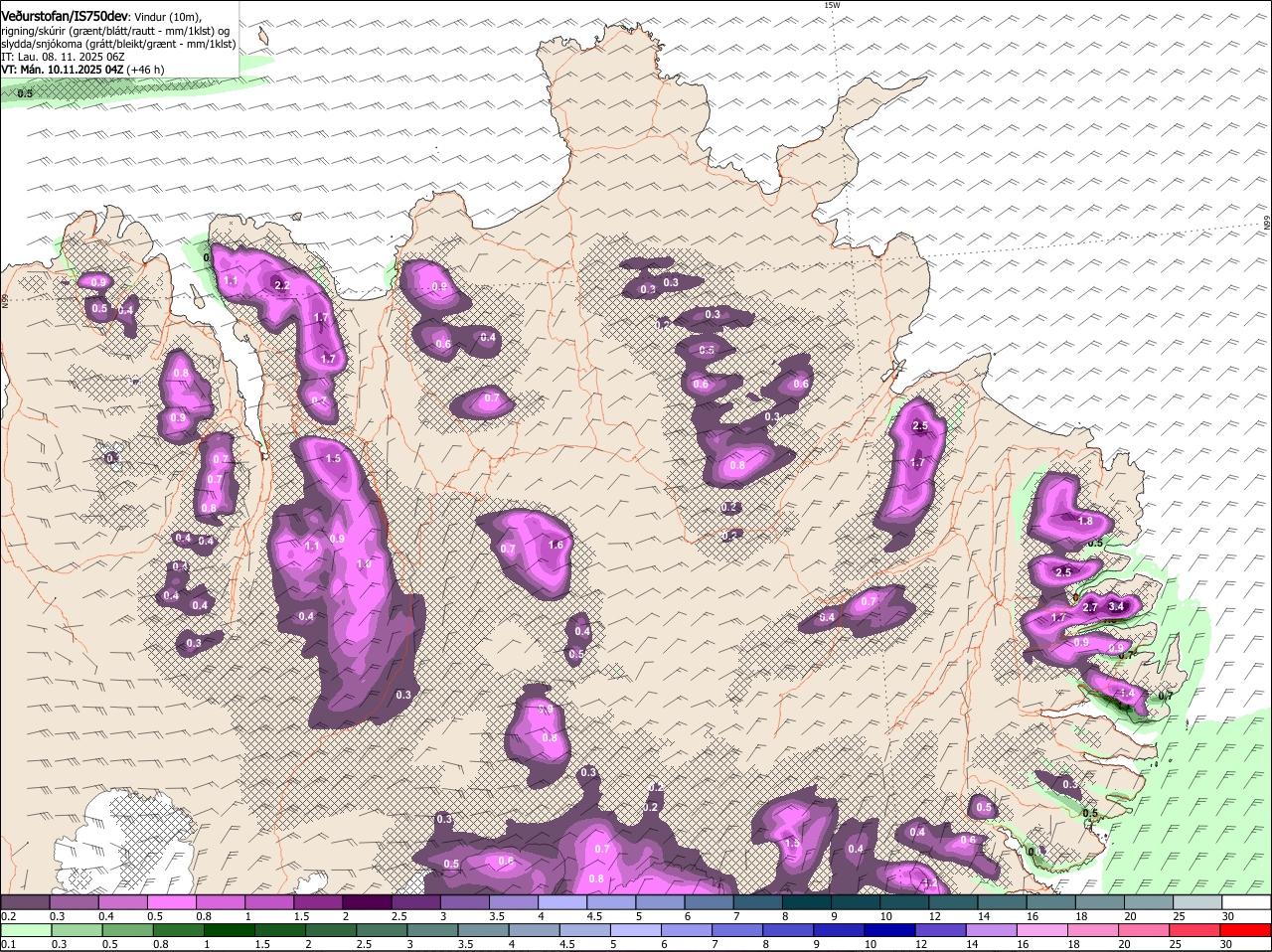Select the 'IT: Lau. 08. 11. 2025 06Z' line
The image size is (1272, 952).
click(65, 57)
